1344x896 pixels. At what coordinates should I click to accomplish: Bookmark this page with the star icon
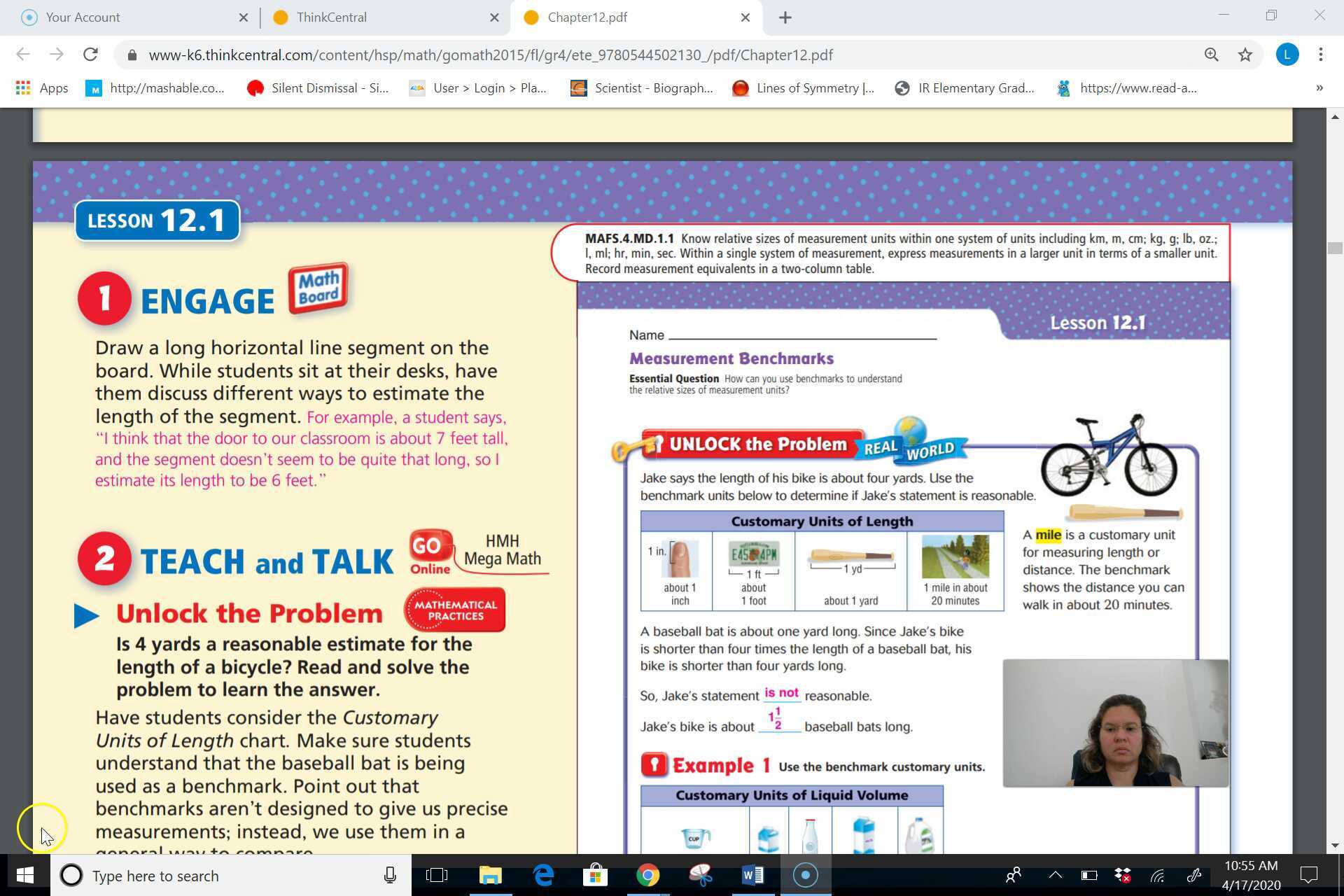click(x=1245, y=55)
